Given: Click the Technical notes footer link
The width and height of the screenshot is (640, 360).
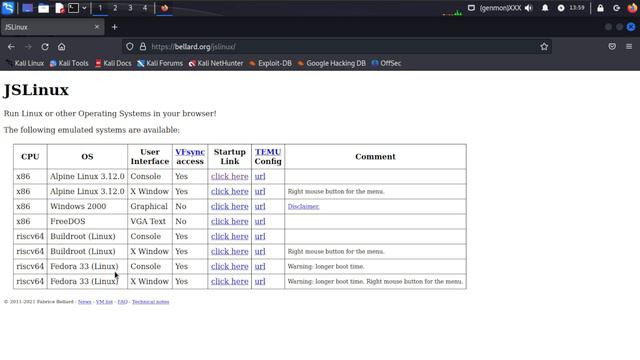Looking at the screenshot, I should point(151,302).
